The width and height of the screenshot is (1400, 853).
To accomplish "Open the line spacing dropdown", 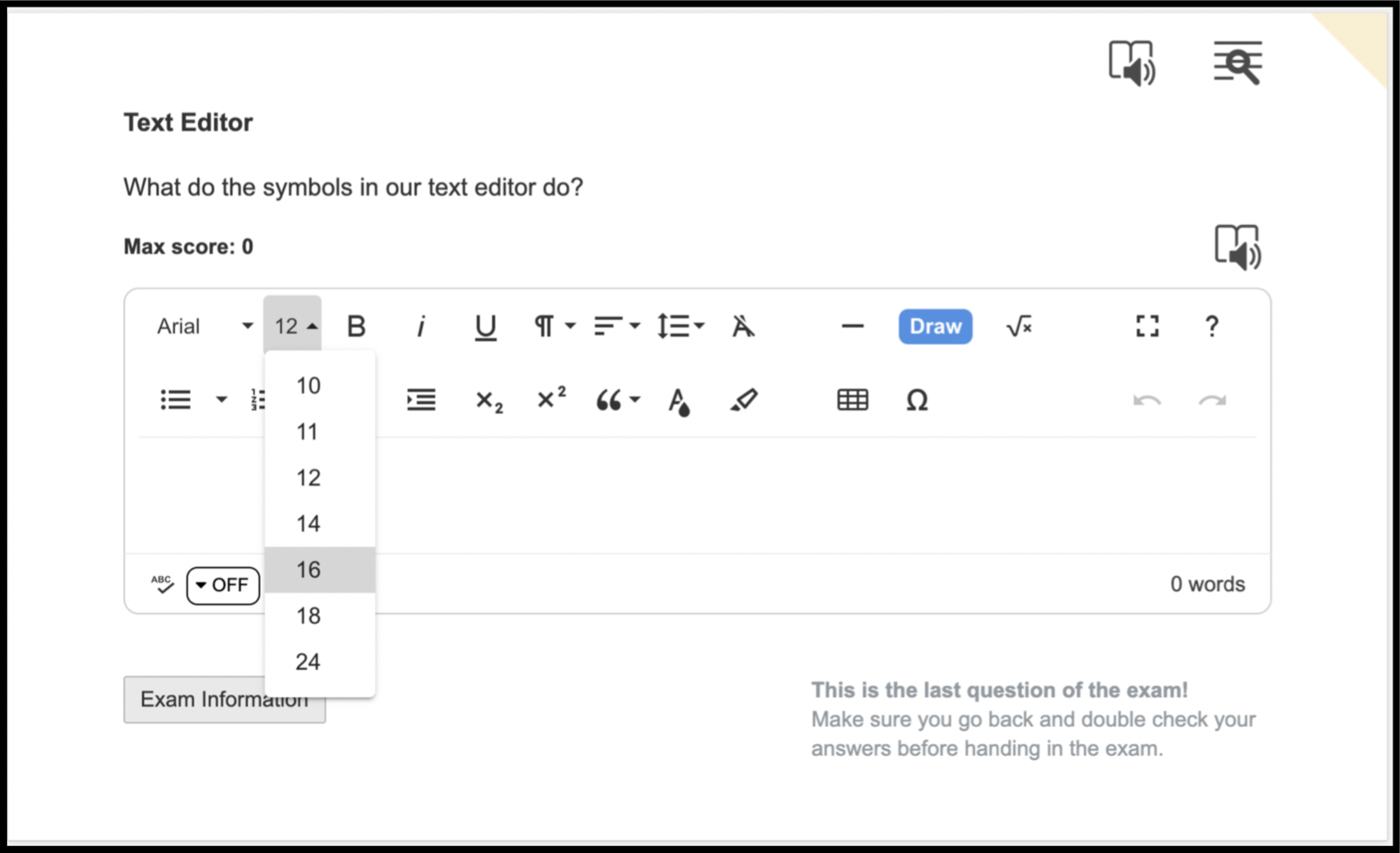I will tap(680, 327).
